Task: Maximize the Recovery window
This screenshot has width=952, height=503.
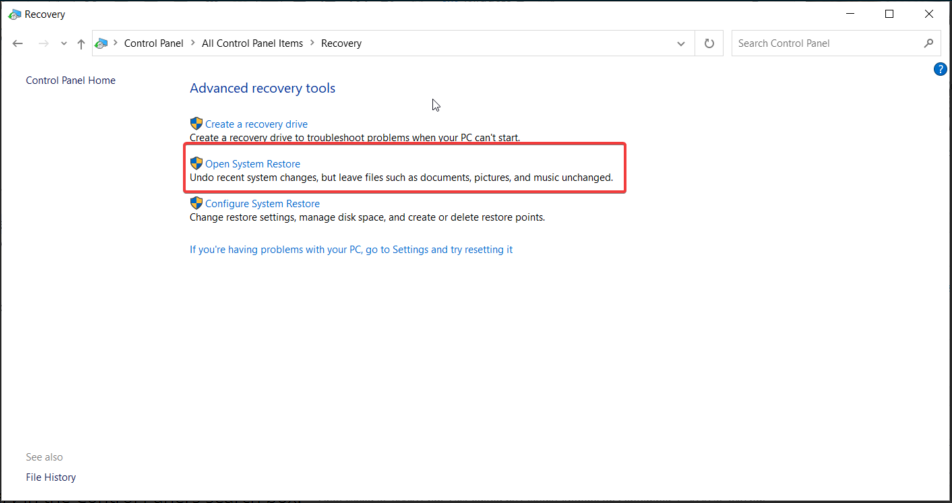Action: pos(889,14)
